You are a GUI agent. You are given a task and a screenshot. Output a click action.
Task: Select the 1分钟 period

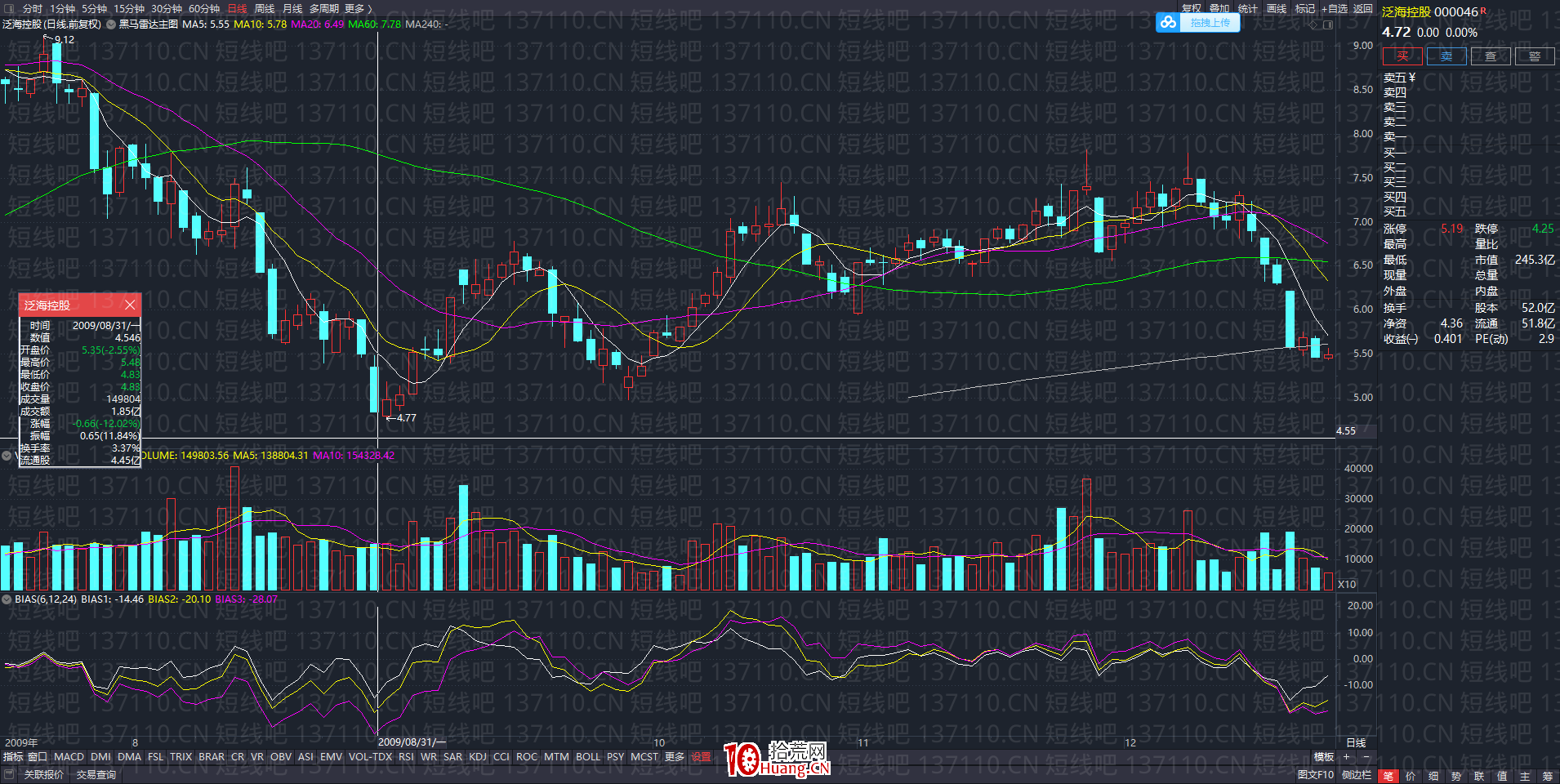click(x=63, y=8)
